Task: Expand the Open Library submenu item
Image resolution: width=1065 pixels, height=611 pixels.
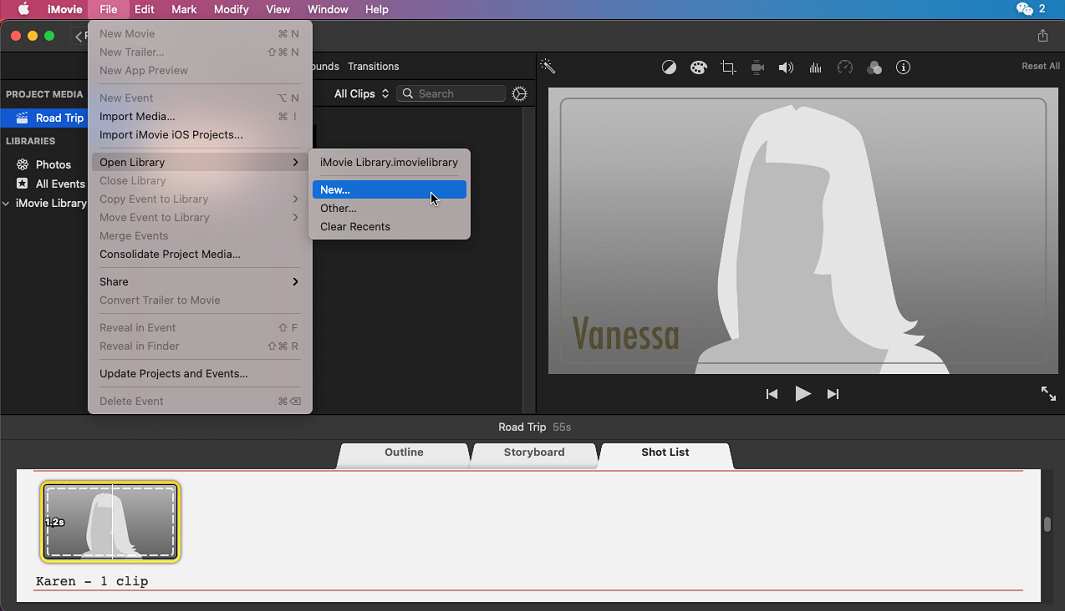Action: (200, 162)
